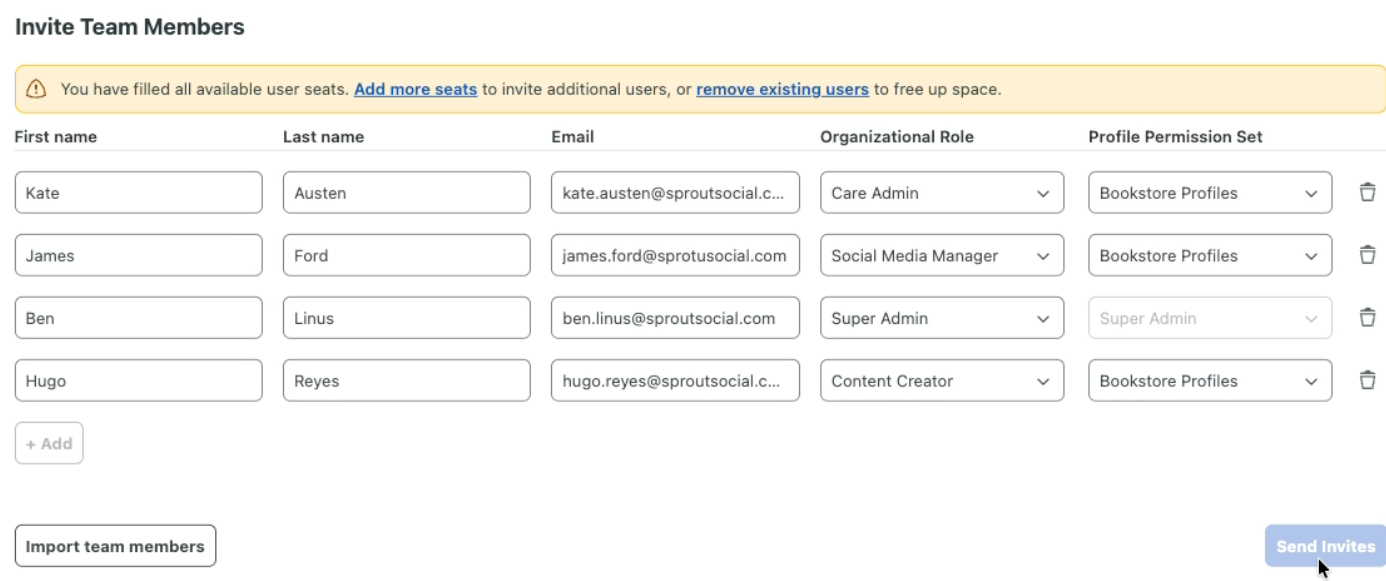Delete the Kate Austen row with trash icon

point(1367,192)
